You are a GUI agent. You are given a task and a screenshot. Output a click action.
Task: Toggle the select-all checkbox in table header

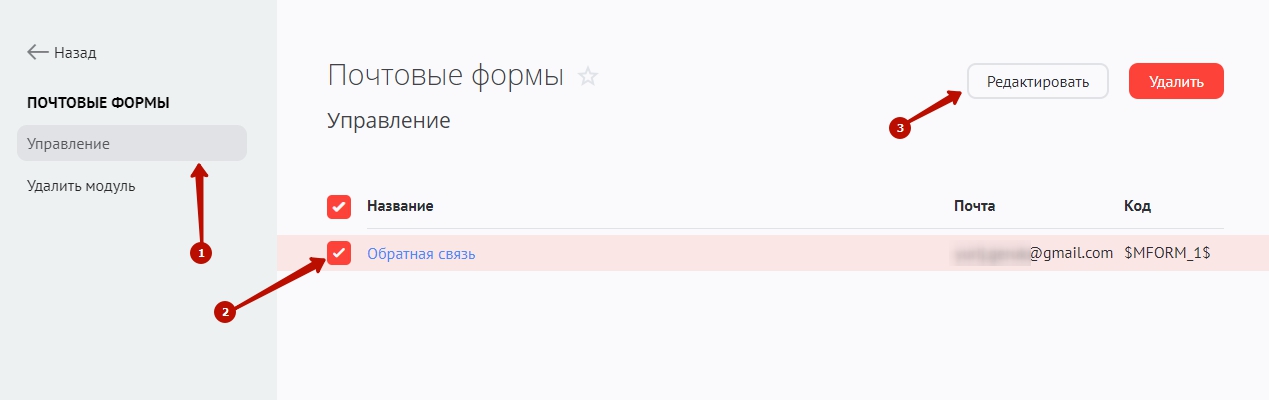pyautogui.click(x=339, y=206)
